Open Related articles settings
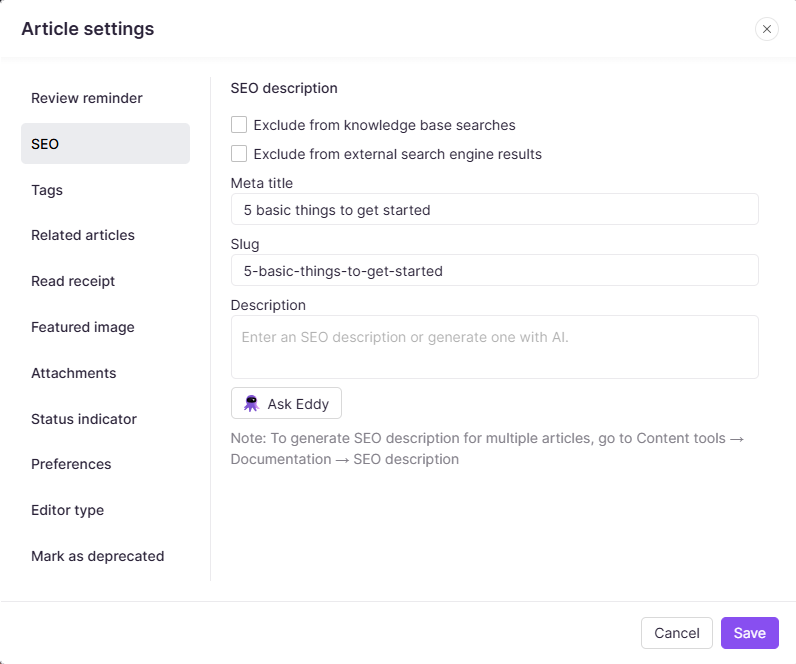This screenshot has width=796, height=664. 83,235
